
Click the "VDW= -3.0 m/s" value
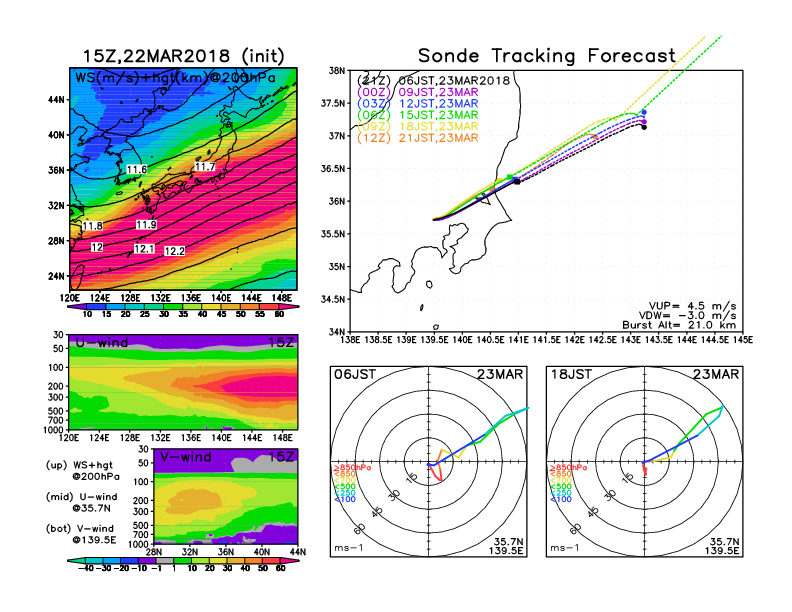click(687, 316)
